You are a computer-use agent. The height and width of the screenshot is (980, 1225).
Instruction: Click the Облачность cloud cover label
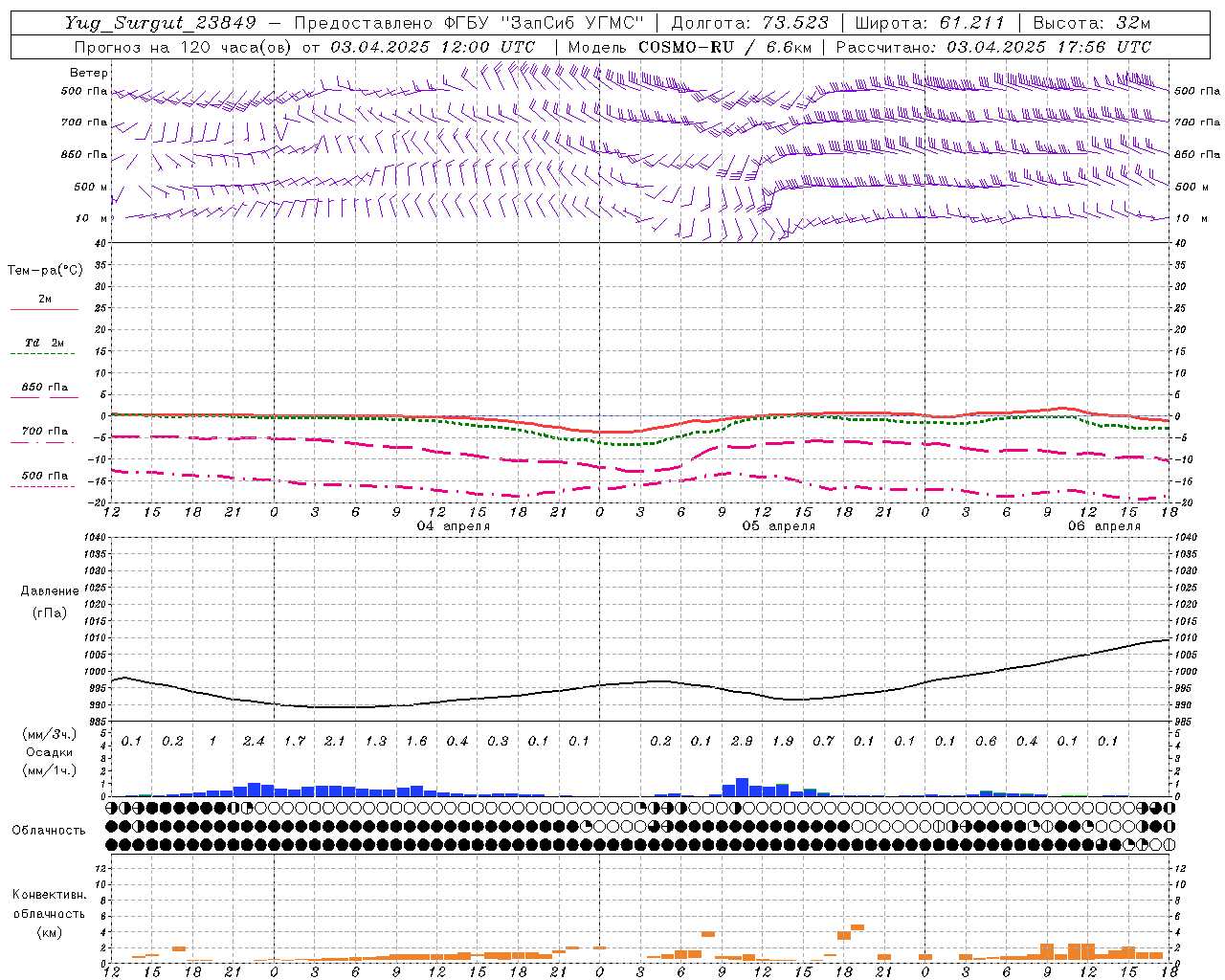pos(49,830)
